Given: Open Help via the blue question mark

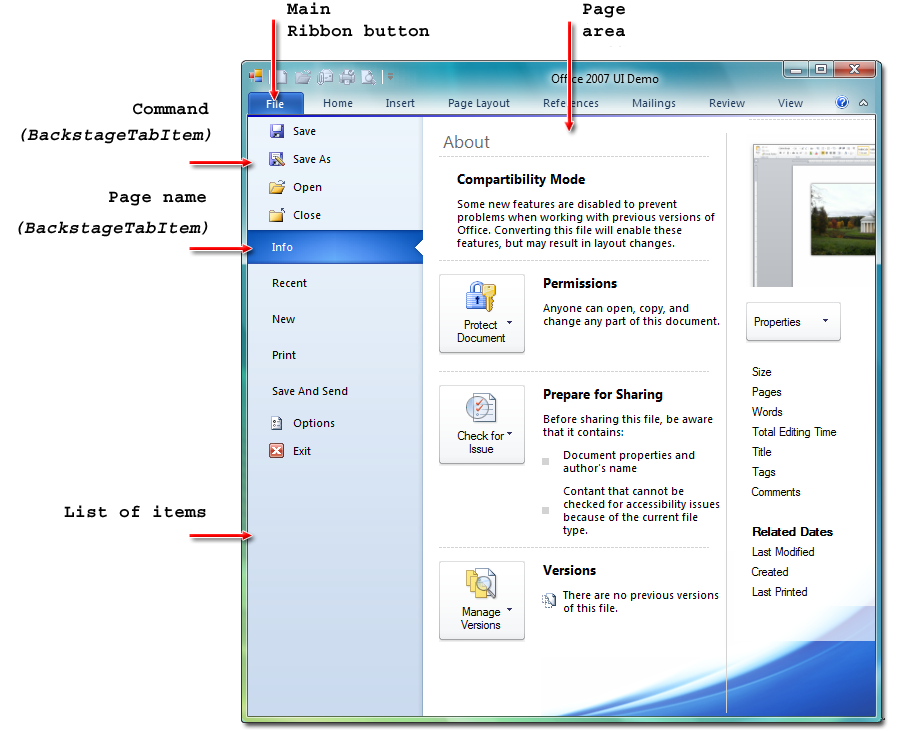Looking at the screenshot, I should (842, 103).
